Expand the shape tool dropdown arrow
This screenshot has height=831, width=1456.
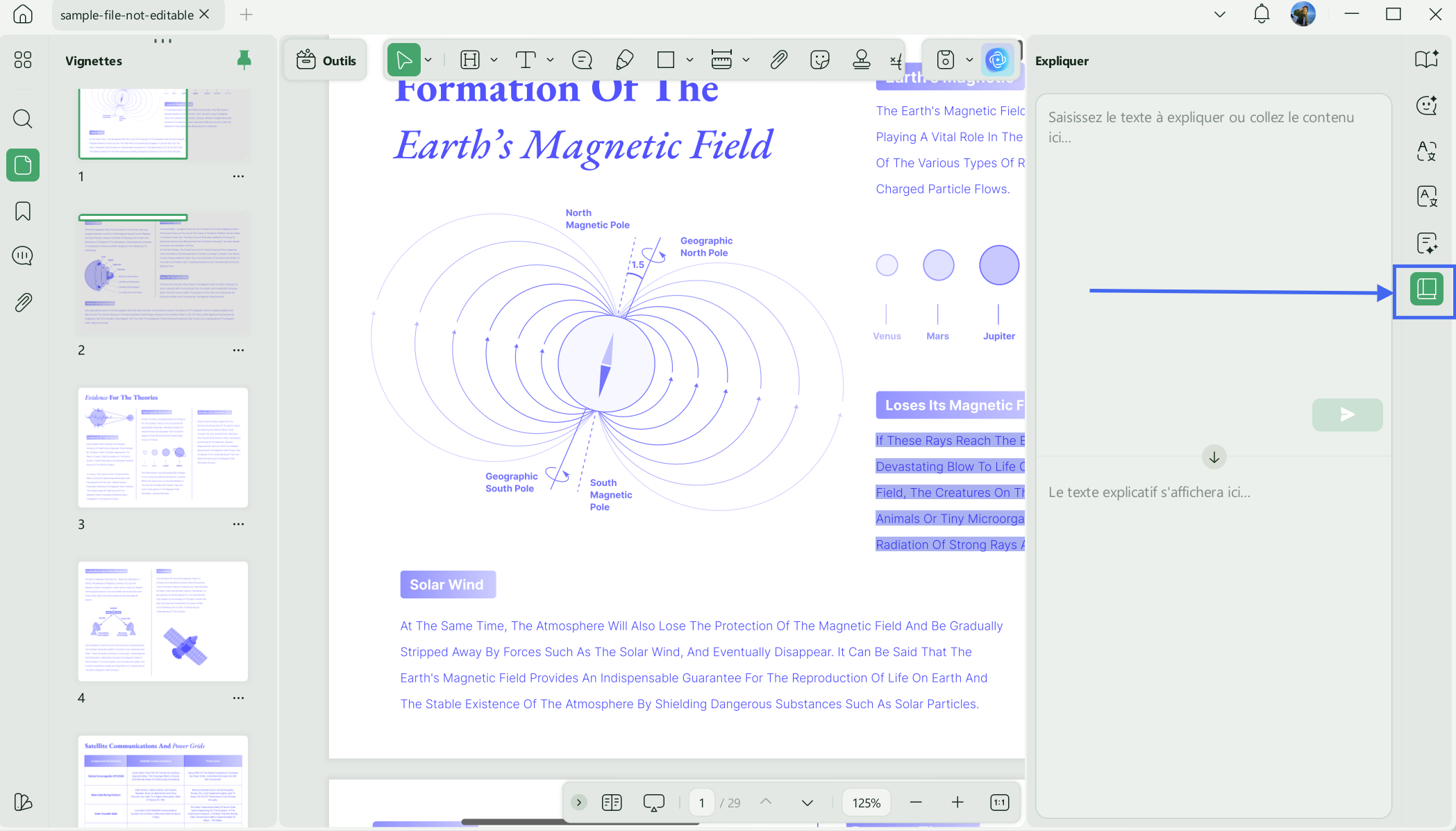pos(689,60)
